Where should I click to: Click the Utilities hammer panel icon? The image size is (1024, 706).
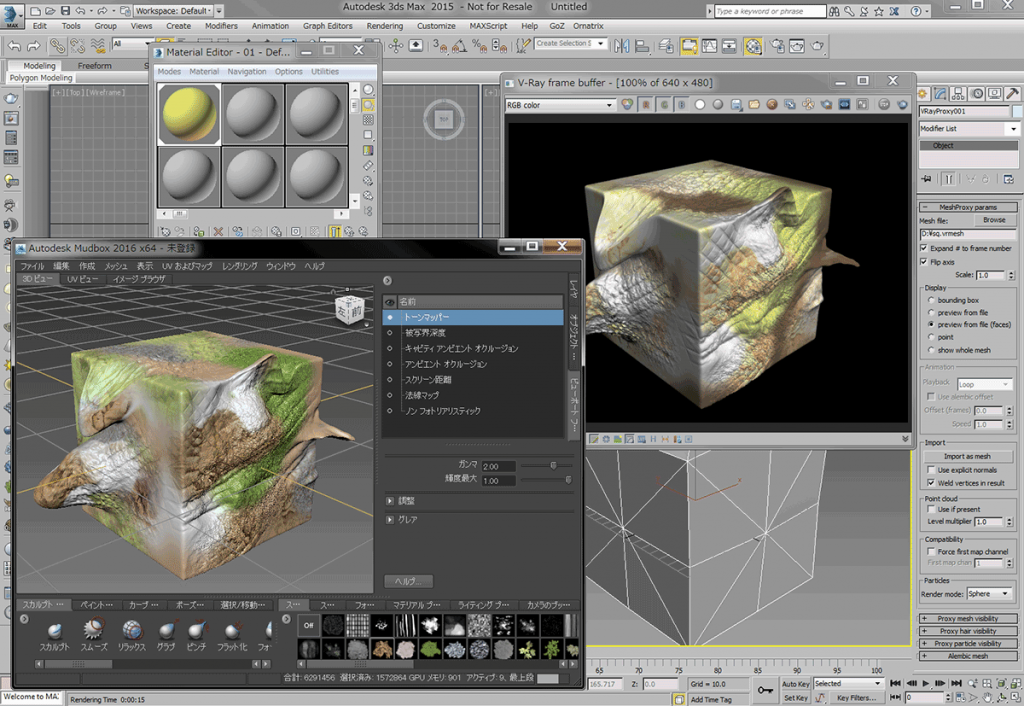1011,93
